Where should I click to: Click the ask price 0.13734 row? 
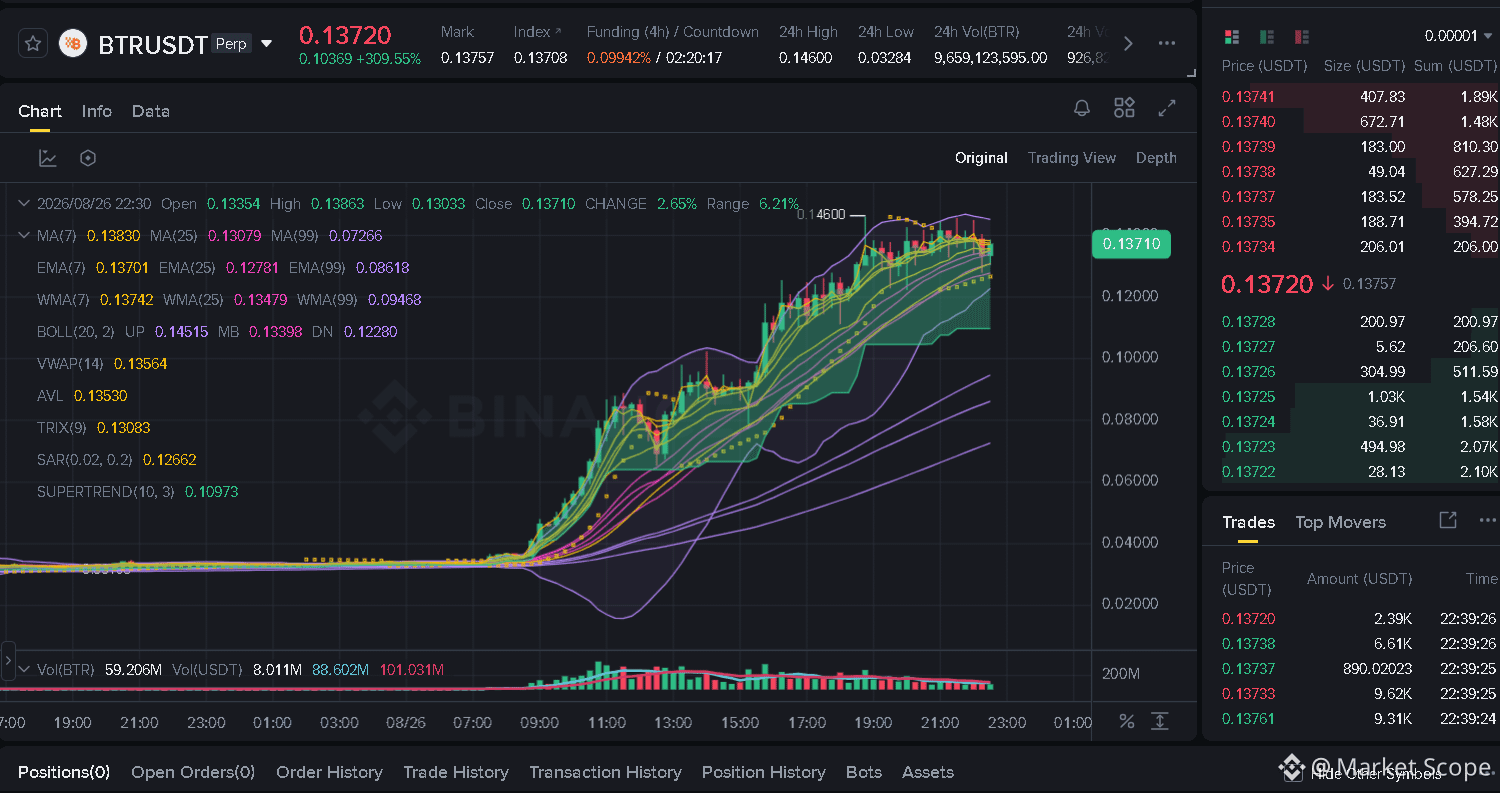[x=1360, y=247]
